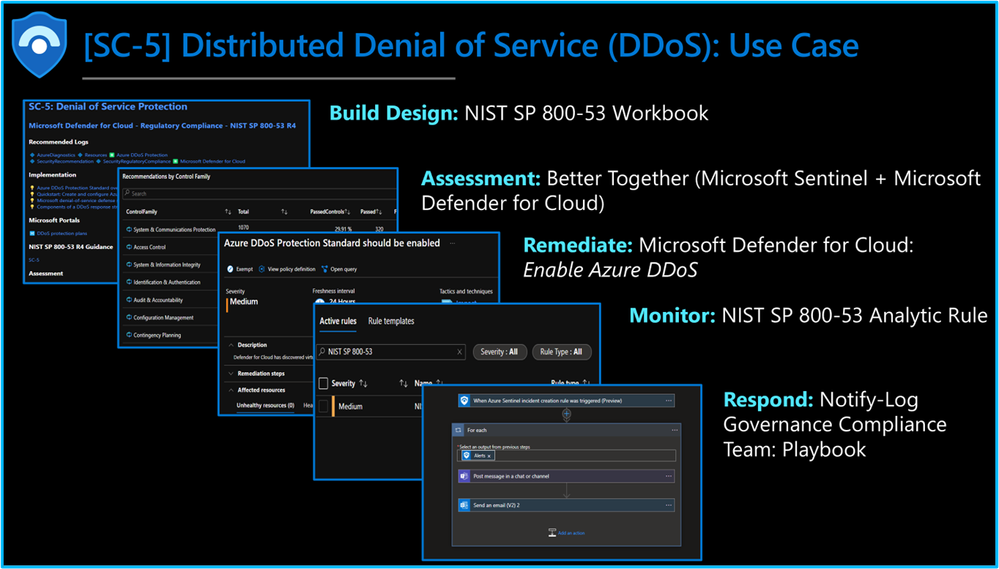This screenshot has height=569, width=999.
Task: Open Quickstart: Create and configure link
Action: 77,194
